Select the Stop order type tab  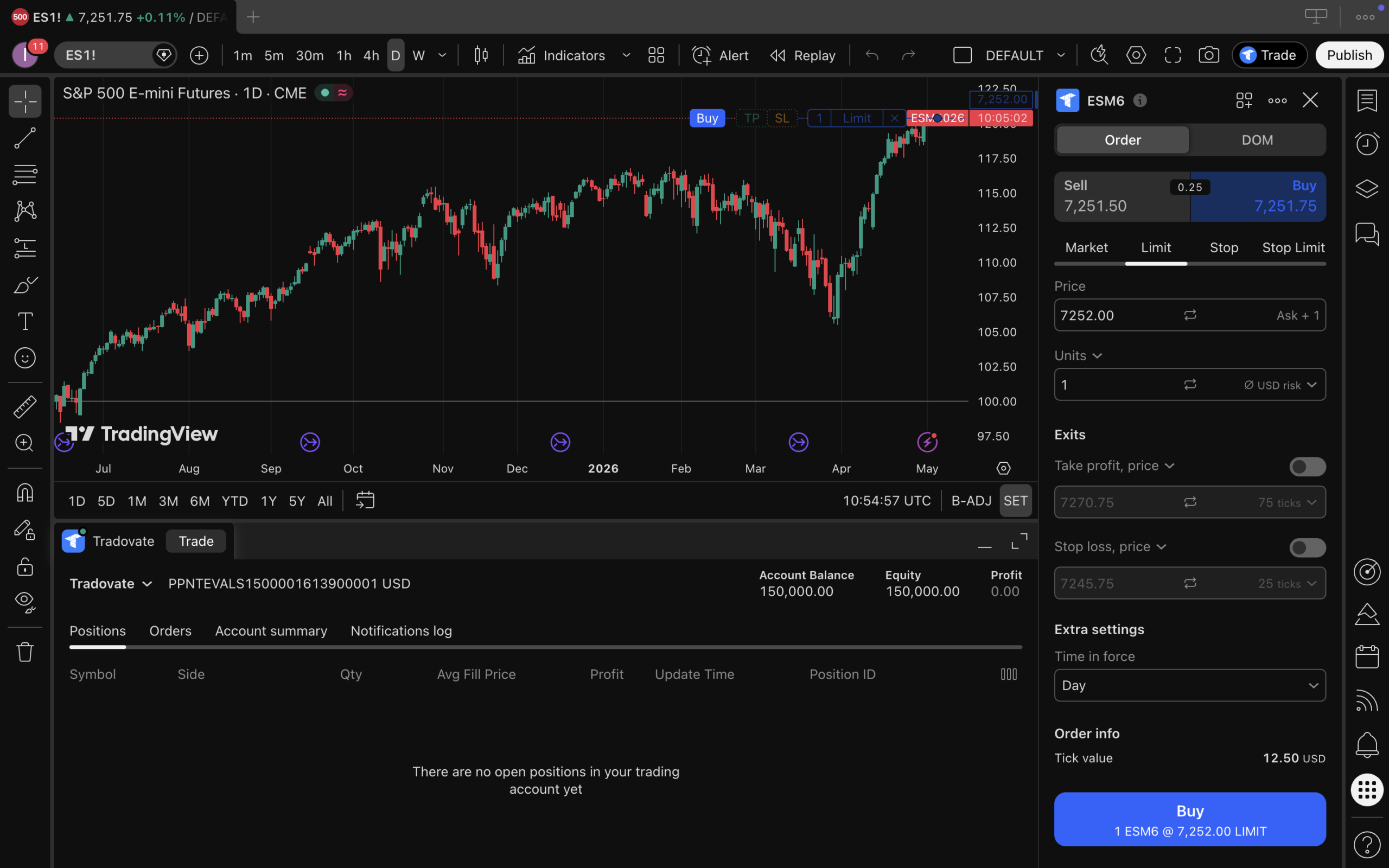pos(1224,247)
